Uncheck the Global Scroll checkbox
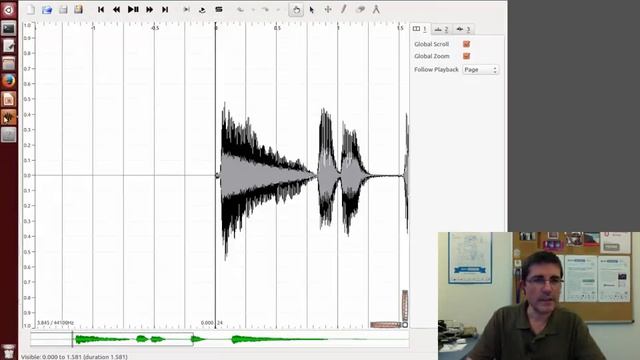 (x=467, y=44)
